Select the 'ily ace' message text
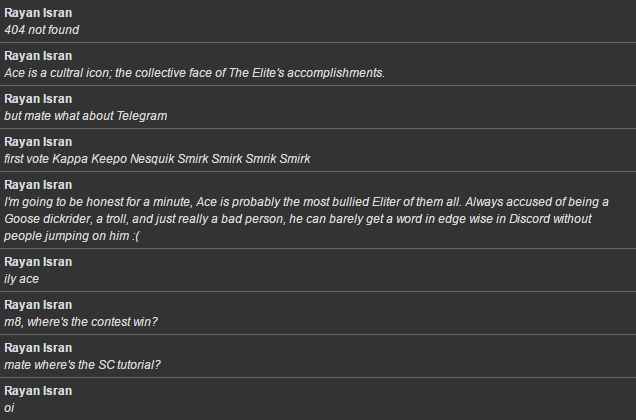The width and height of the screenshot is (636, 420). [21, 279]
